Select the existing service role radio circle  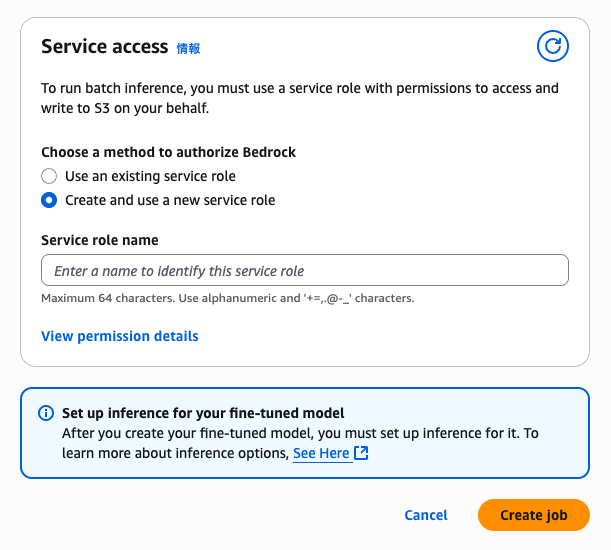(x=49, y=176)
